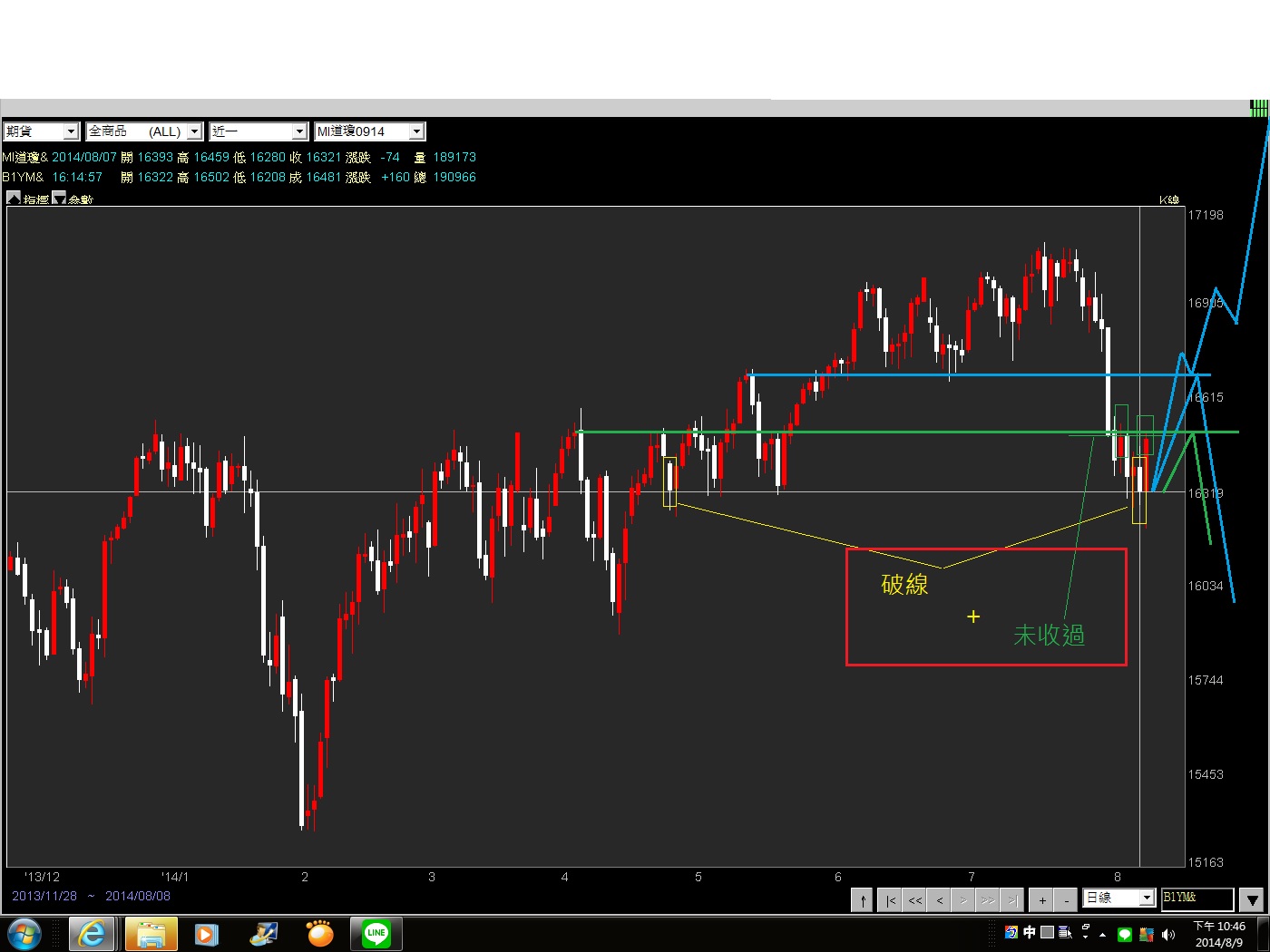This screenshot has height=952, width=1270.
Task: Zoom in chart with + button
Action: pos(1042,899)
